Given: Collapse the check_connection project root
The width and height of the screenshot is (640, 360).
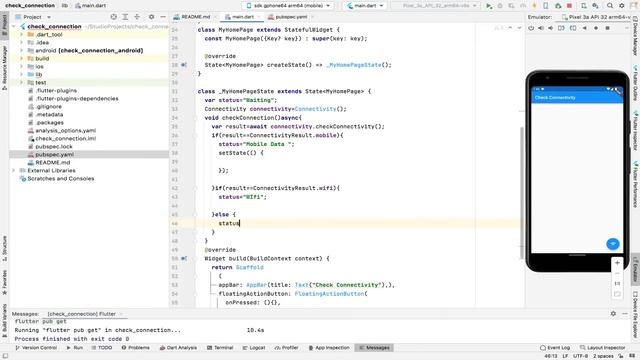Looking at the screenshot, I should [x=14, y=27].
